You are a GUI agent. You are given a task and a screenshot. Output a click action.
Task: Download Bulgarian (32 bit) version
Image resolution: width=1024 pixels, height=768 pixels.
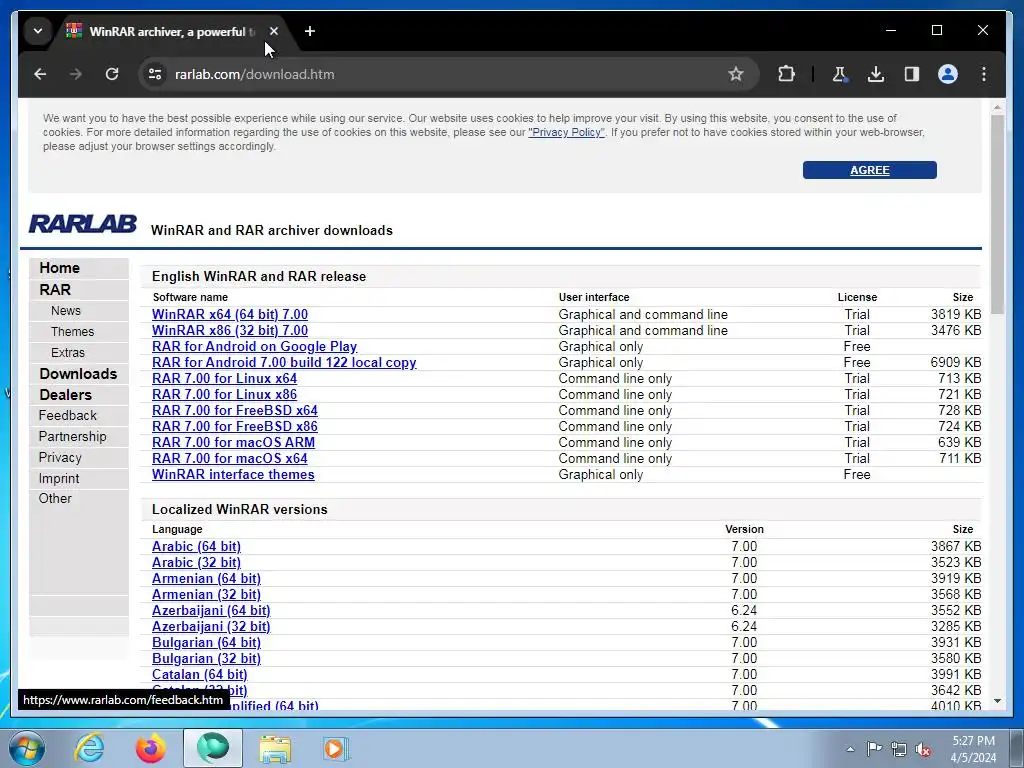click(x=206, y=658)
